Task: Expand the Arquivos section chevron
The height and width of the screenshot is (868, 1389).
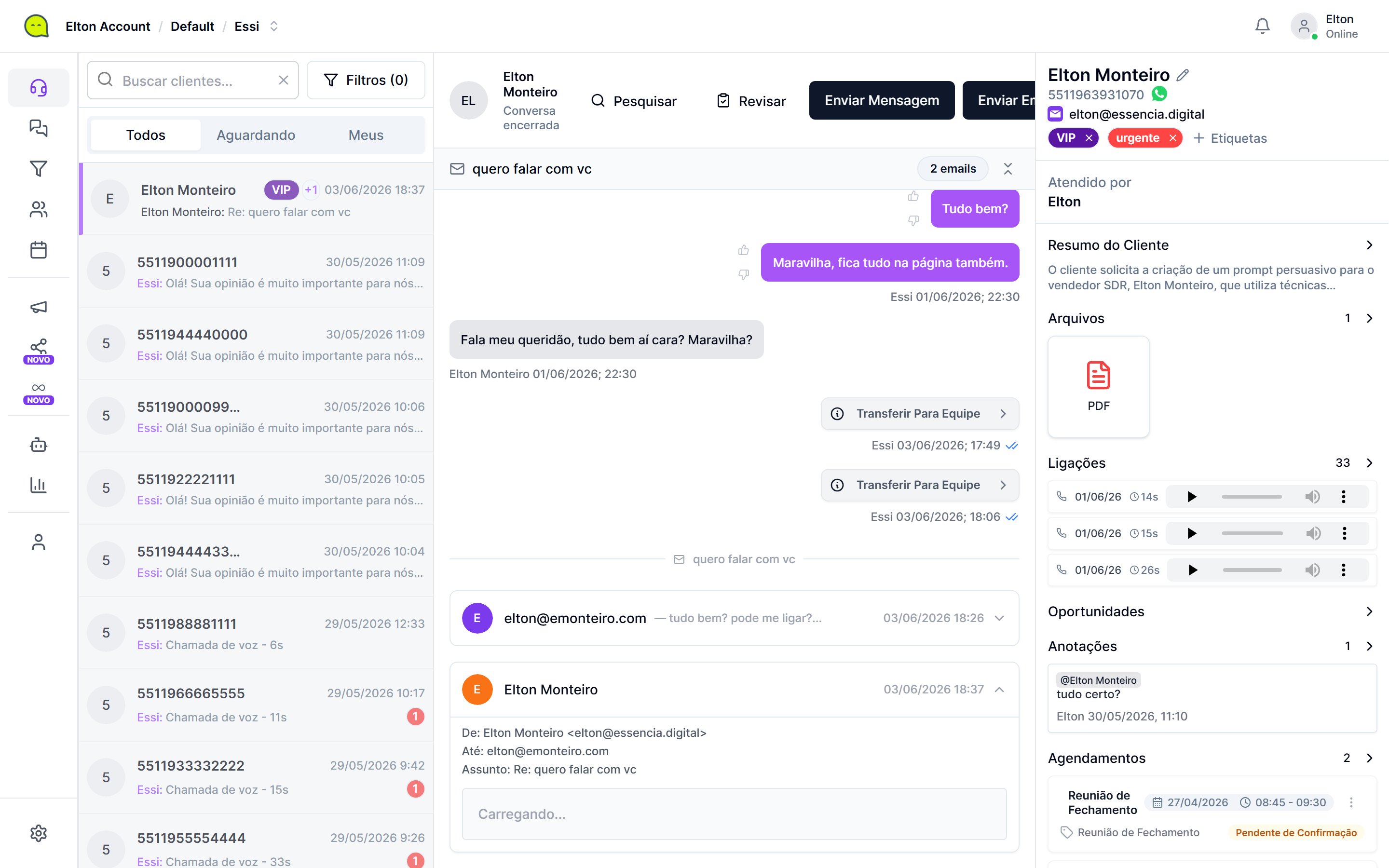Action: point(1370,318)
